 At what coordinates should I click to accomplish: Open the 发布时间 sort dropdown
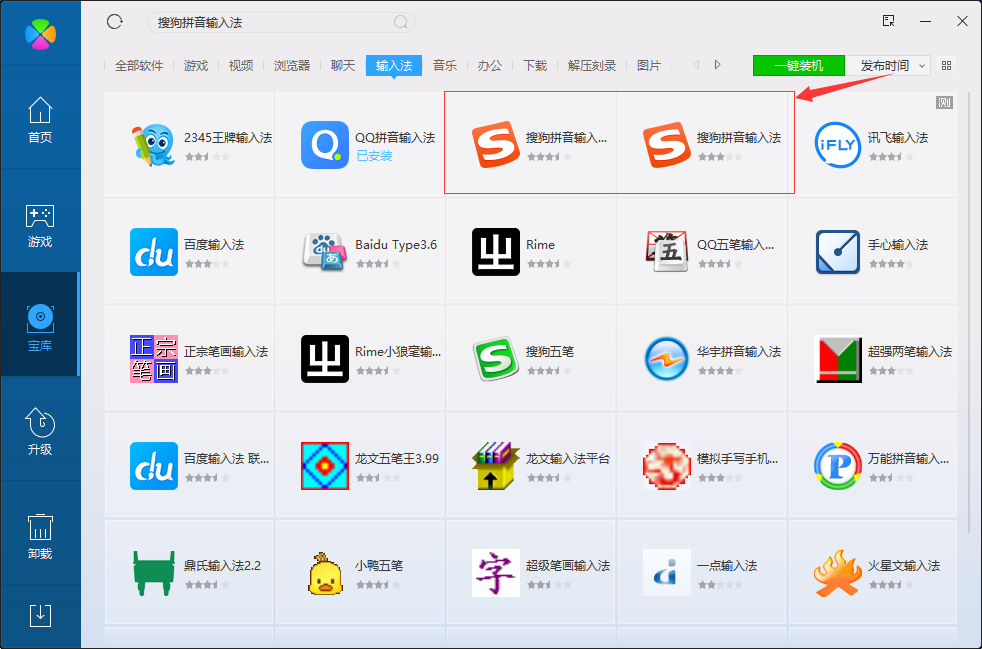click(888, 65)
